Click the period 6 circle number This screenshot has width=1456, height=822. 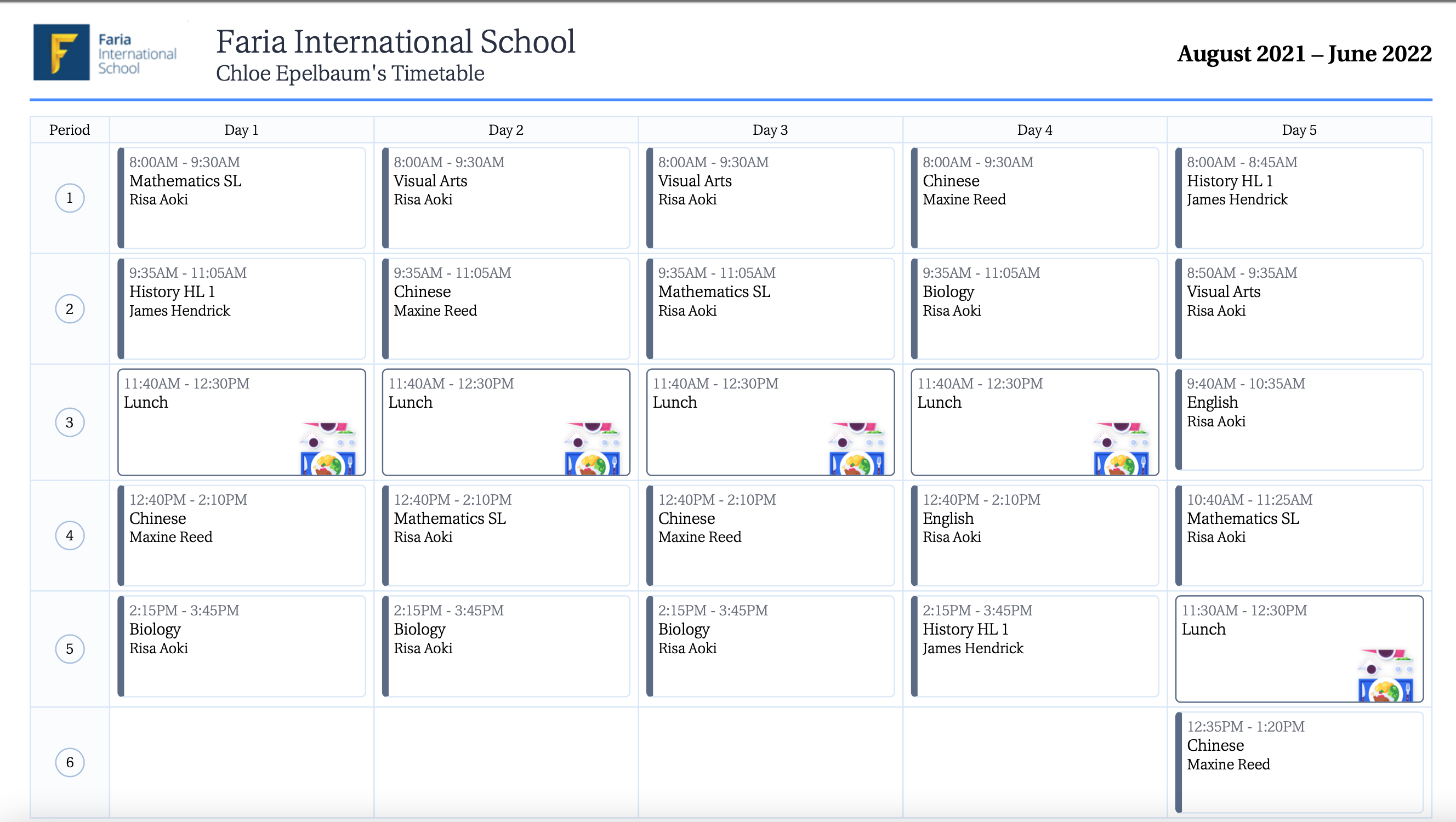(70, 762)
